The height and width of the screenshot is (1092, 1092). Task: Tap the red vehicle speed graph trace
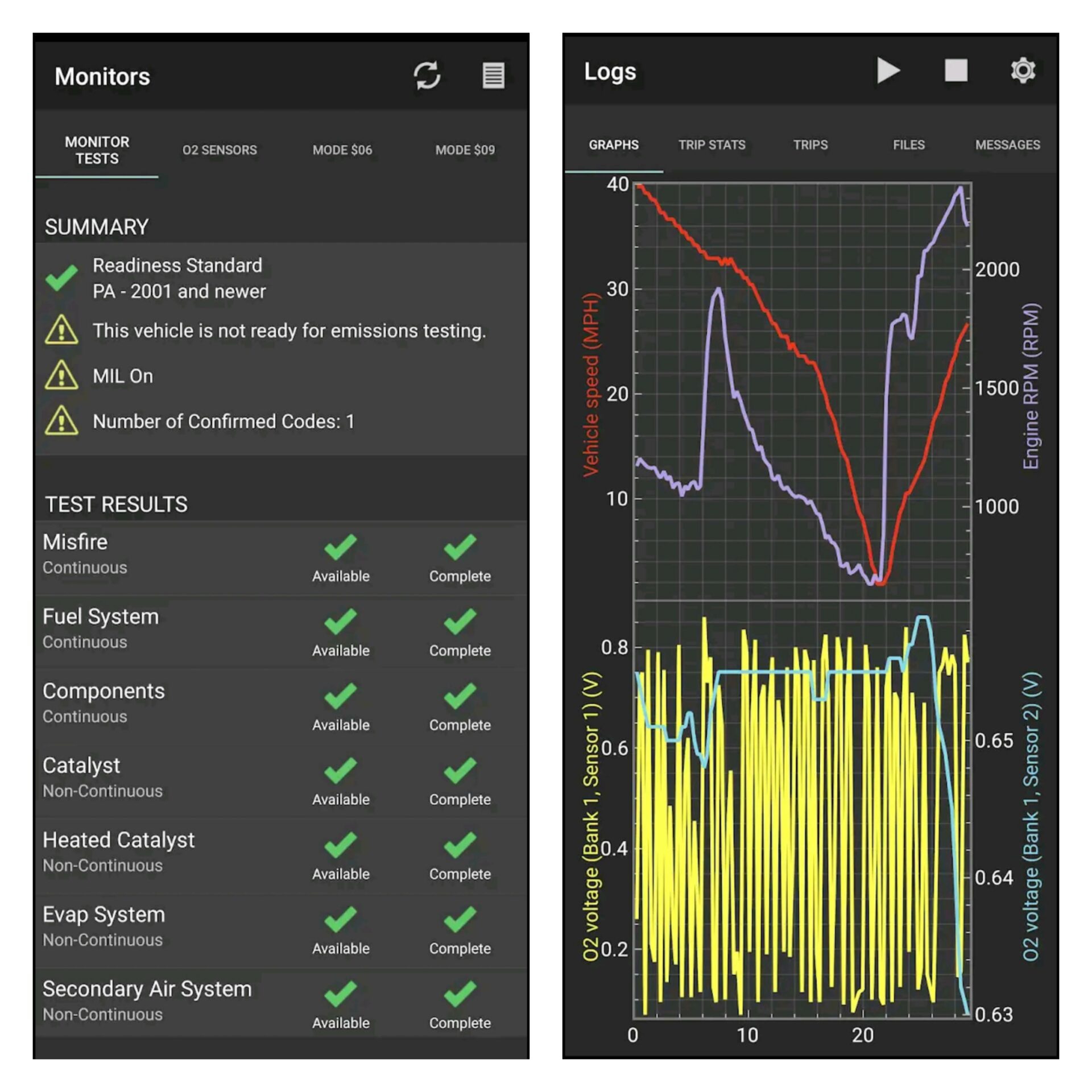click(756, 307)
